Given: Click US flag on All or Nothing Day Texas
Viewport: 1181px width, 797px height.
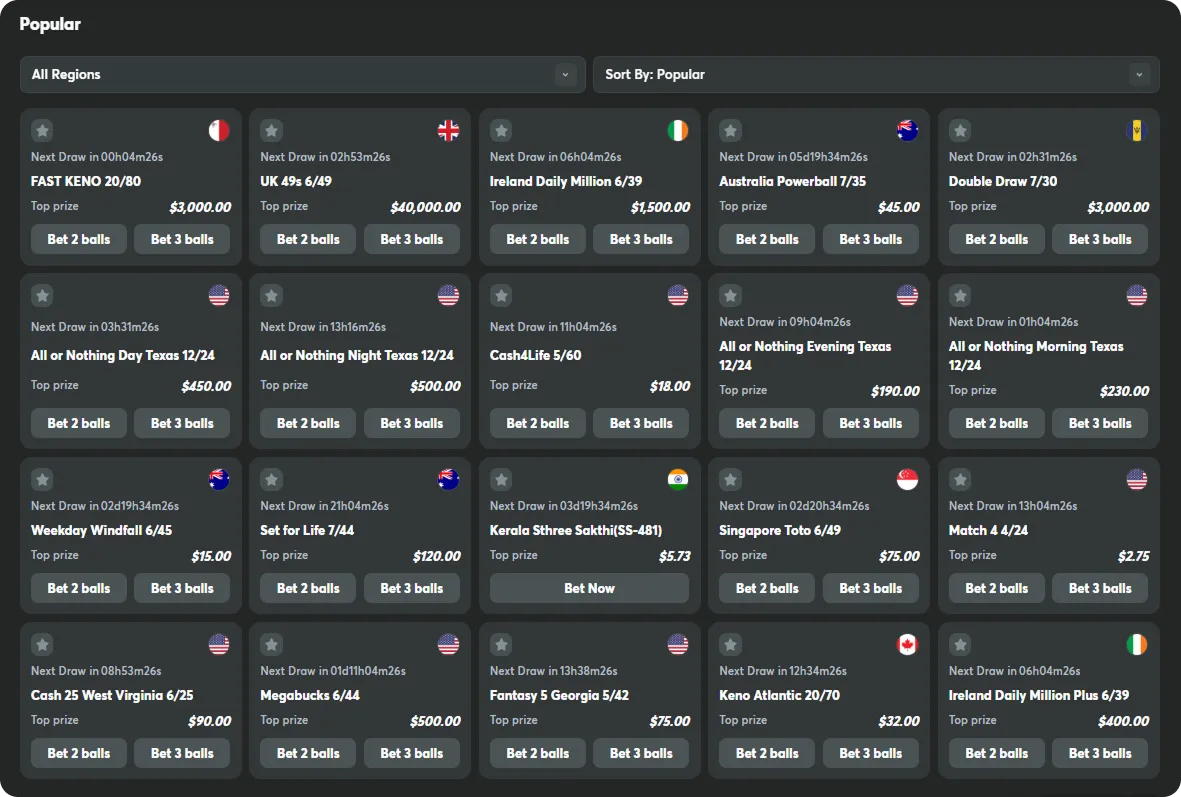Looking at the screenshot, I should (x=219, y=295).
